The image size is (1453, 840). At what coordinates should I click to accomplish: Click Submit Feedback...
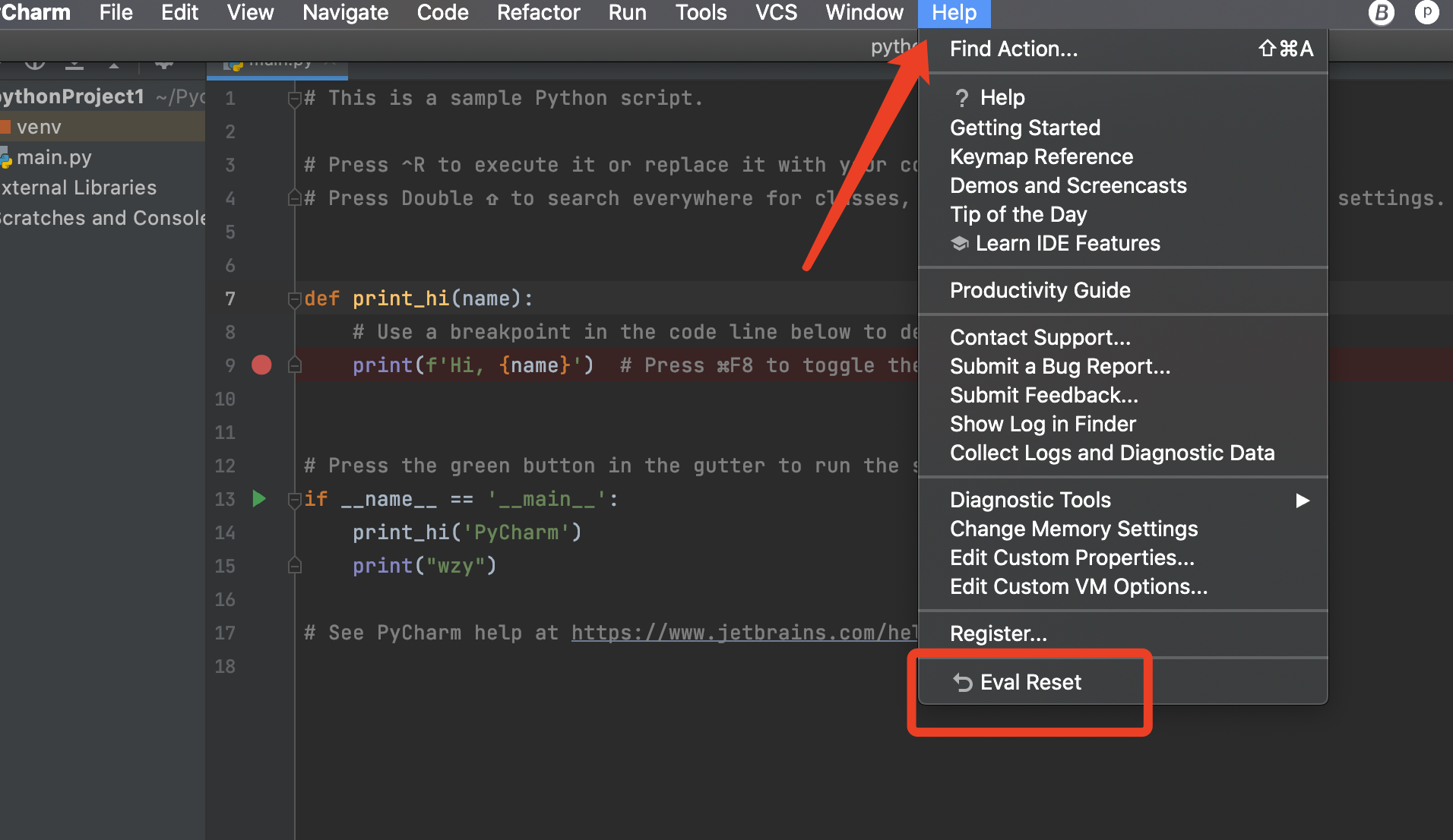[1122, 395]
